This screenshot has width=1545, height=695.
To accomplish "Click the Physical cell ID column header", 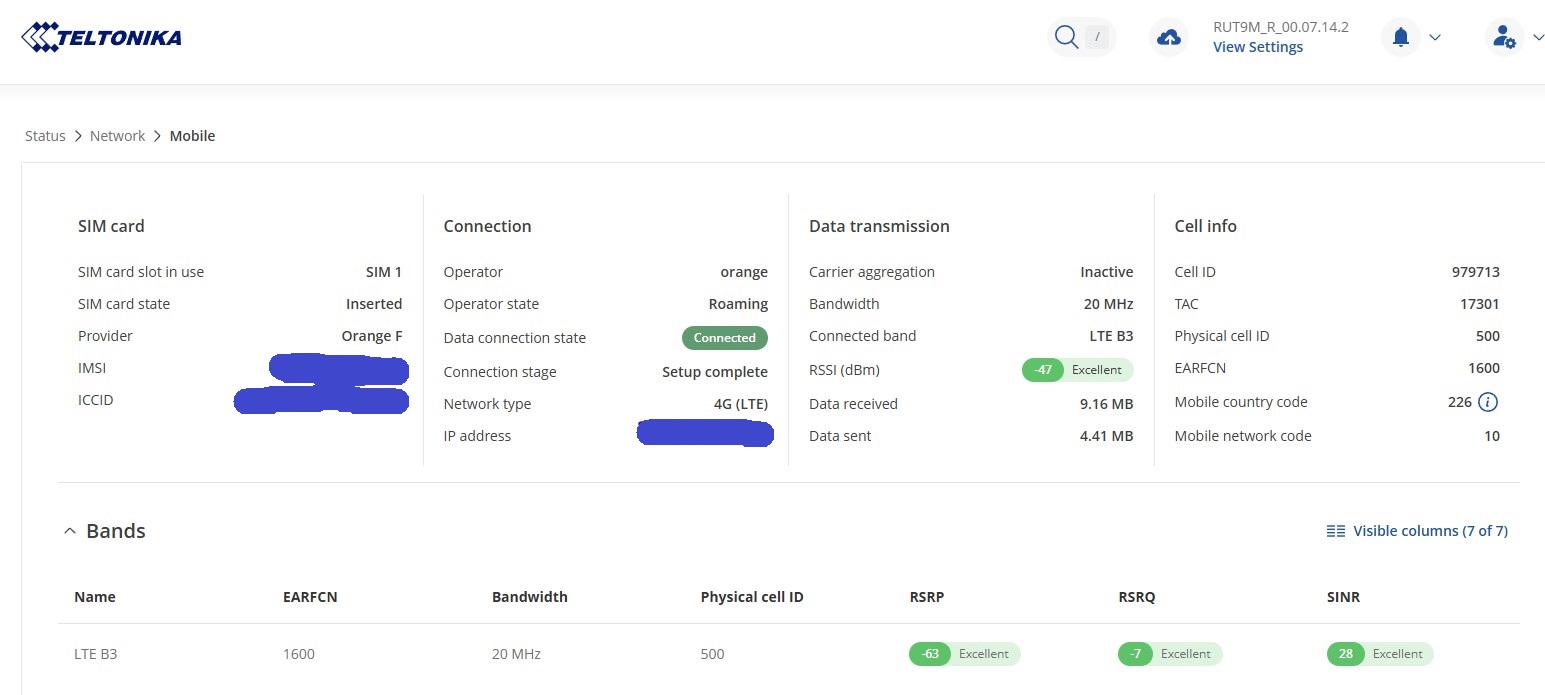I will click(x=752, y=597).
